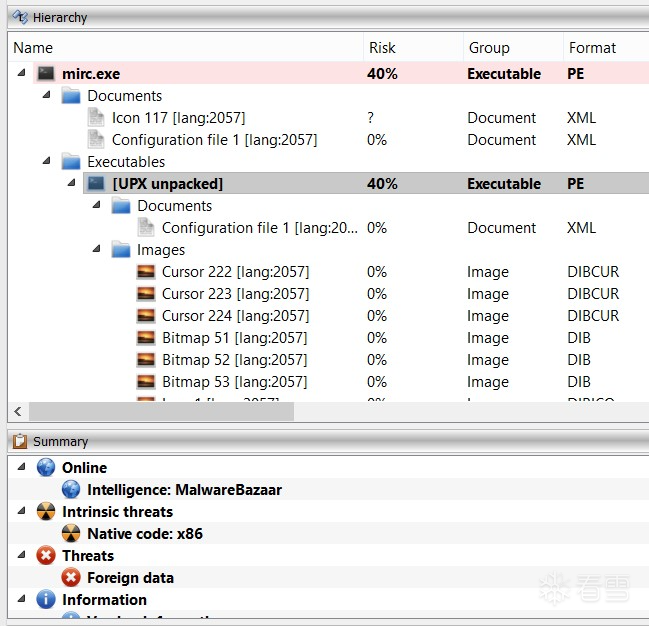Click the Summary panel title
The height and width of the screenshot is (626, 649).
point(60,441)
